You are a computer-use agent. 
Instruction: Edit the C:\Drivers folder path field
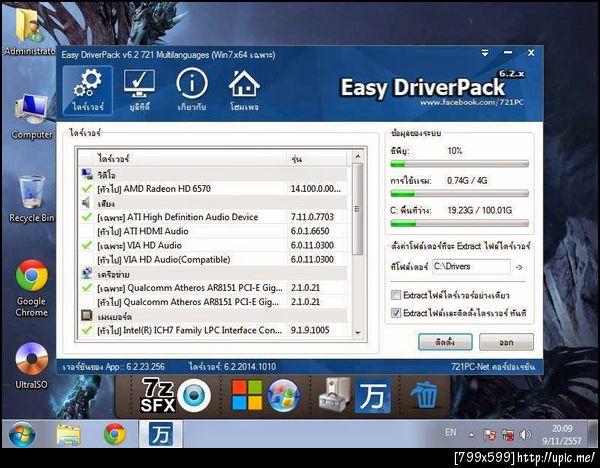click(x=471, y=266)
